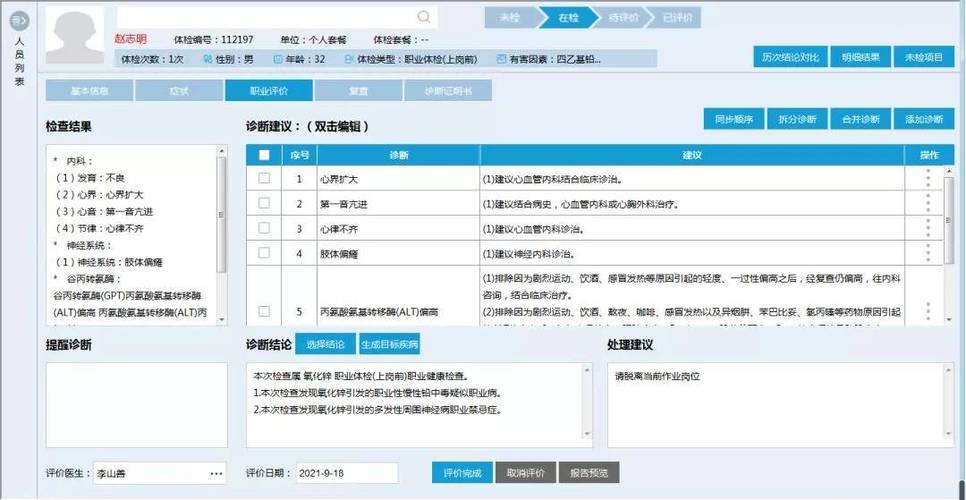Click the 有害因素 icon
The width and height of the screenshot is (966, 500).
(x=501, y=59)
